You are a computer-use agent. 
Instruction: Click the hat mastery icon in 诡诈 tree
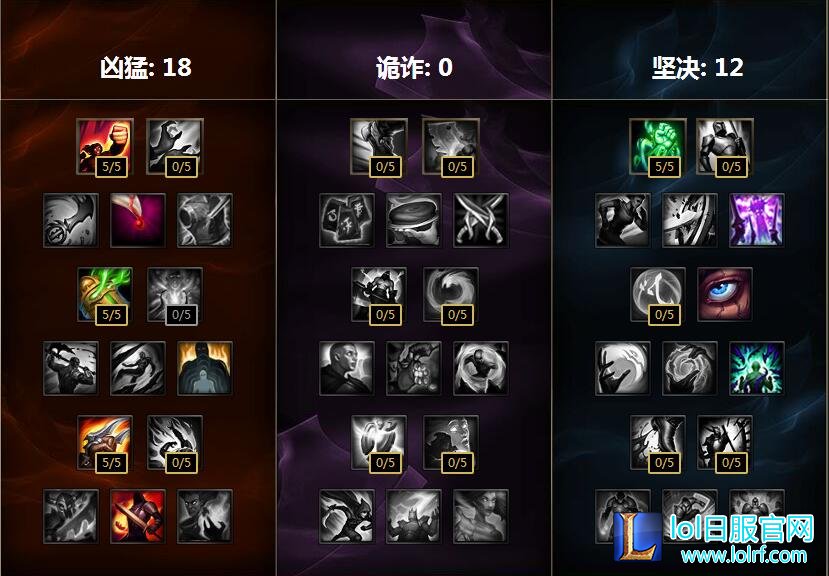(x=413, y=220)
